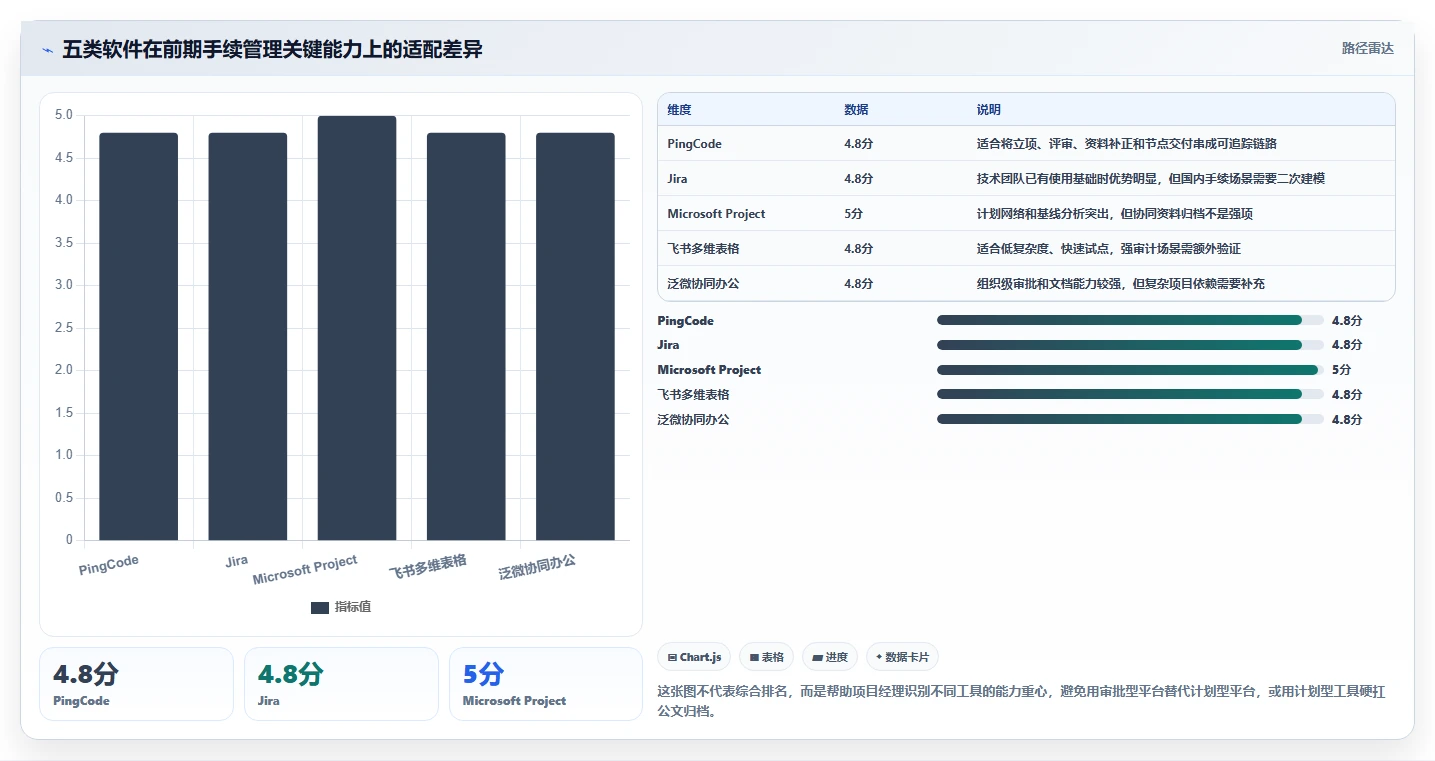Open the PingCode 4.8分 data card

136,684
